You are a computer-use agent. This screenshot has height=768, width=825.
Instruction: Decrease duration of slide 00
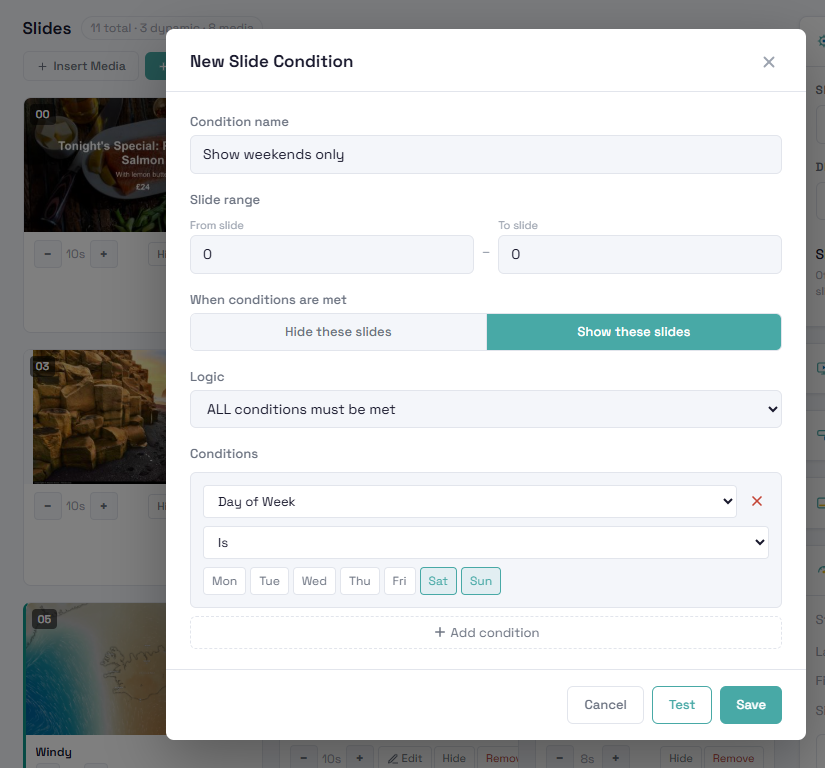[48, 254]
